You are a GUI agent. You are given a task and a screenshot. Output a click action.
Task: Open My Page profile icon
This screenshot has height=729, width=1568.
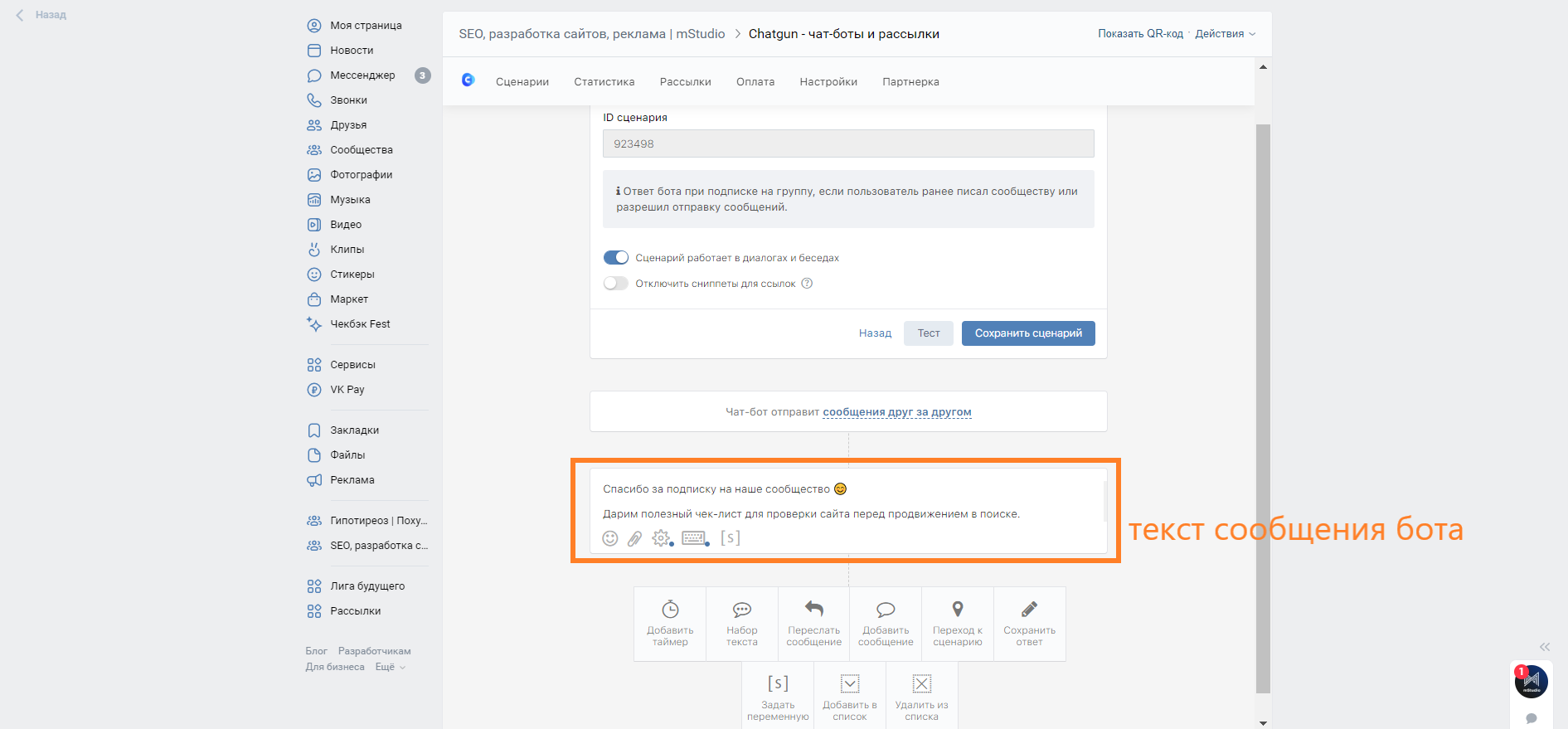click(x=314, y=26)
